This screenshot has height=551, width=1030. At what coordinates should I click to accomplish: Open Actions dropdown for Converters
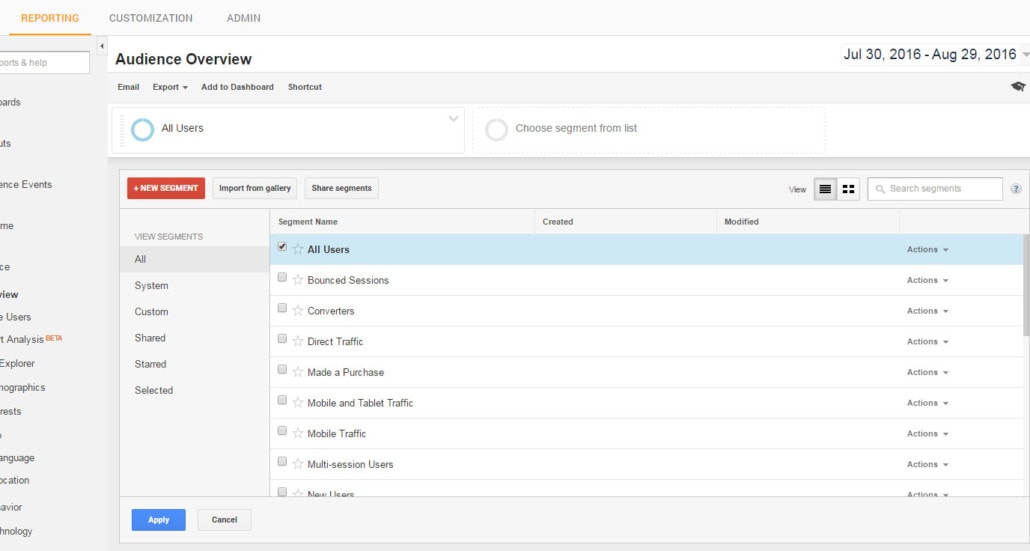click(x=928, y=311)
